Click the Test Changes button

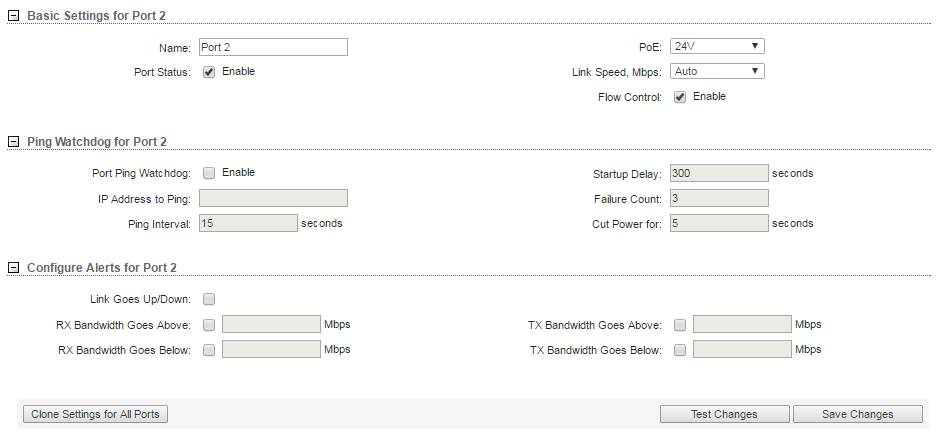coord(724,414)
